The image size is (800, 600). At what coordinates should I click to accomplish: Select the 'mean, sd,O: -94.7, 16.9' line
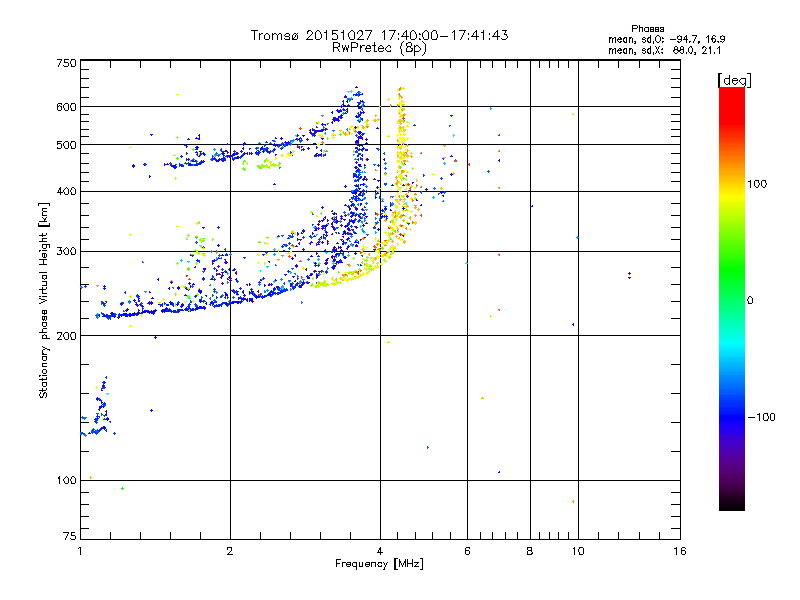point(666,39)
